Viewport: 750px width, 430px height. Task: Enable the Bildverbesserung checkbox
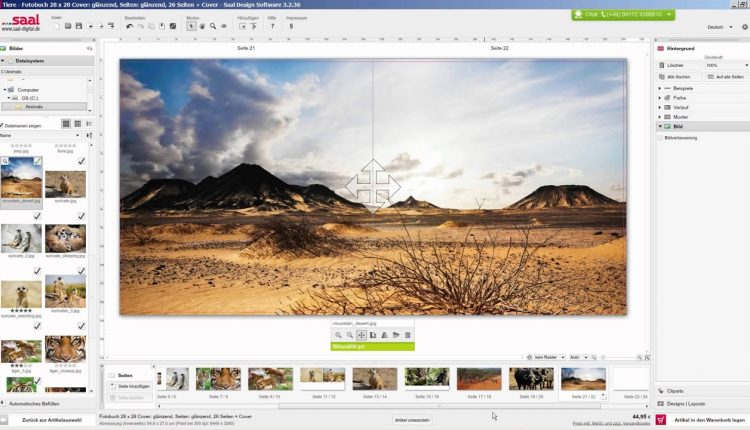point(661,138)
